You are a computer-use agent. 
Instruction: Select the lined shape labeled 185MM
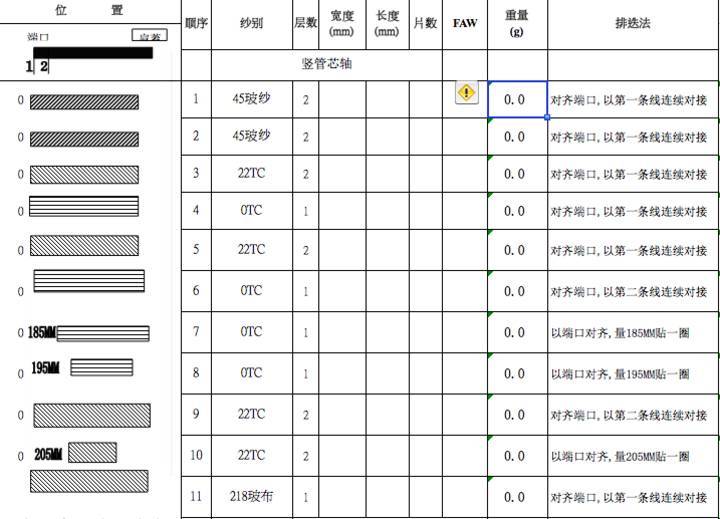click(x=103, y=333)
